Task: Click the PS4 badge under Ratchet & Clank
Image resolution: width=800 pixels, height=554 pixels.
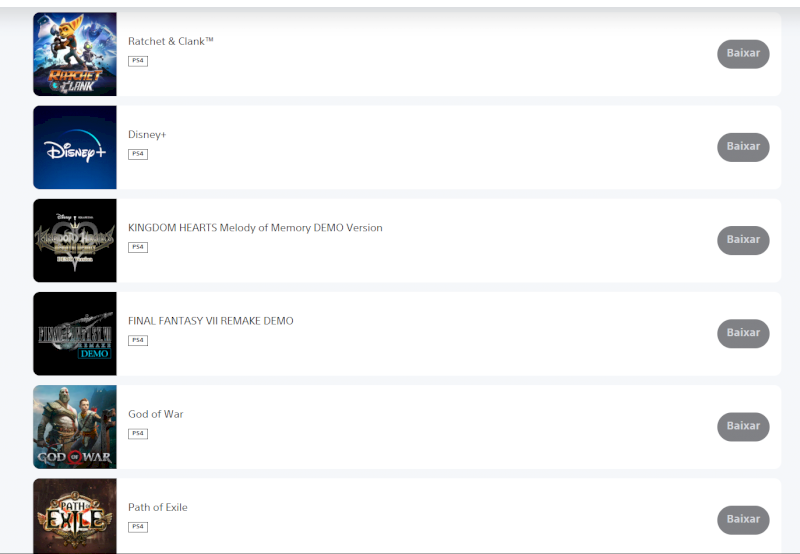Action: (x=138, y=61)
